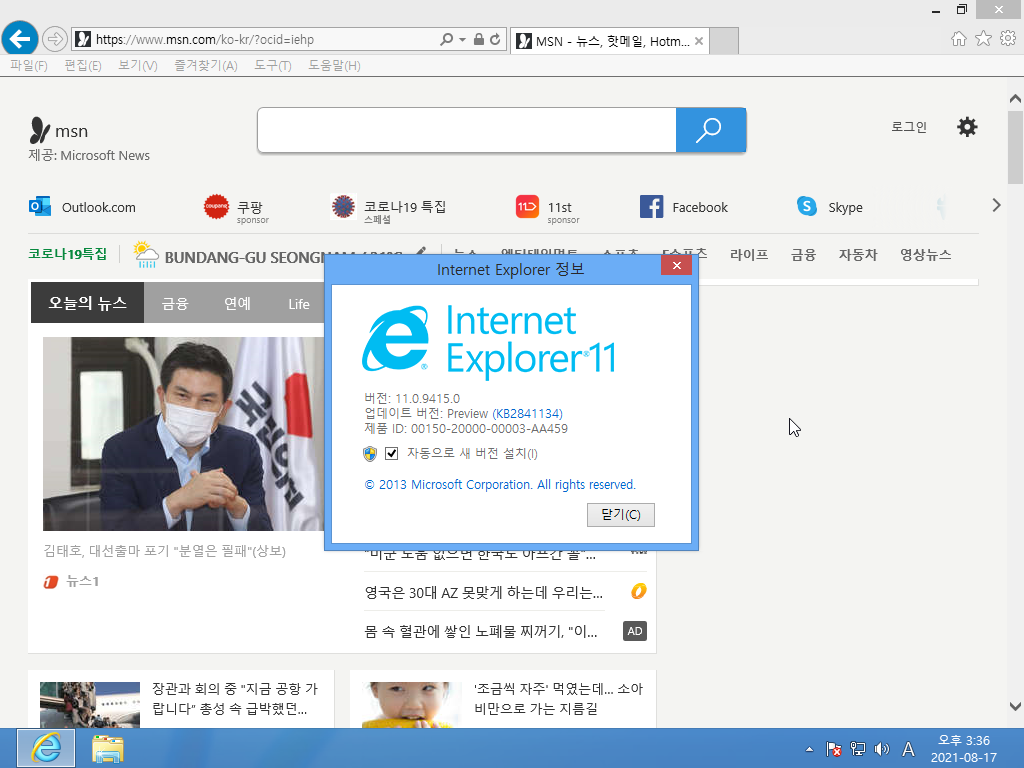The width and height of the screenshot is (1024, 768).
Task: Expand shortcuts with the right chevron
Action: [996, 205]
